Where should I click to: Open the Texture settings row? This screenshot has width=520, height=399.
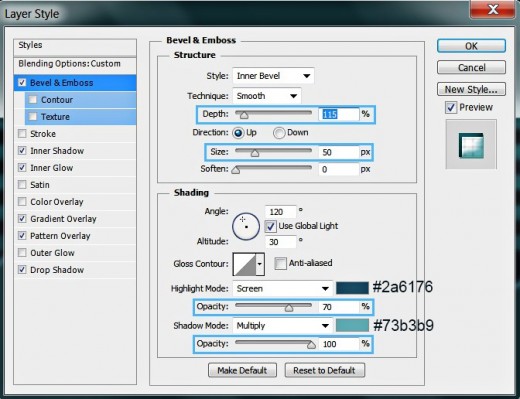point(80,117)
